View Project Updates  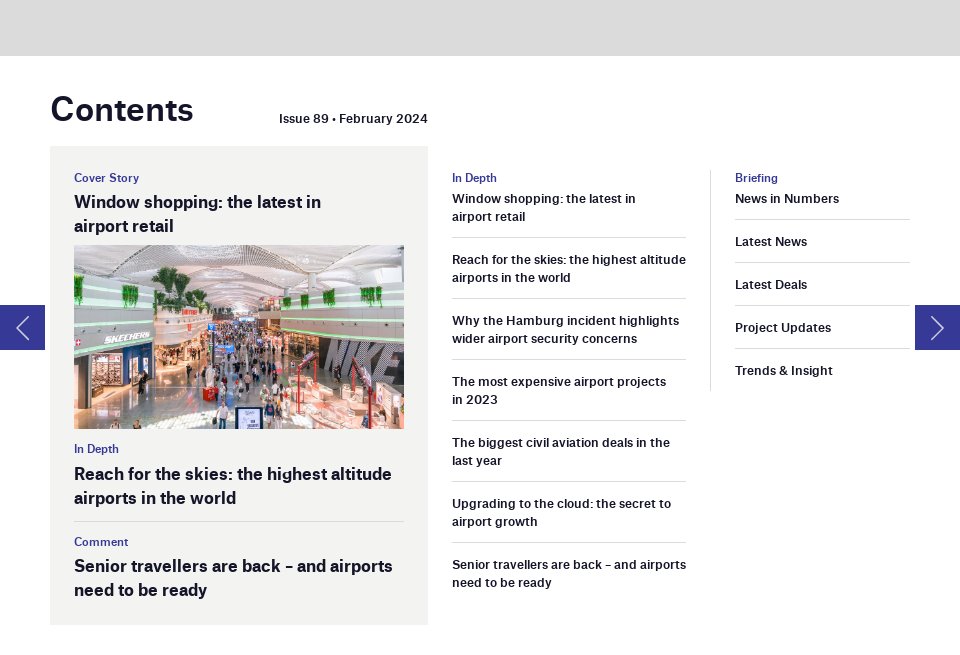click(x=783, y=328)
